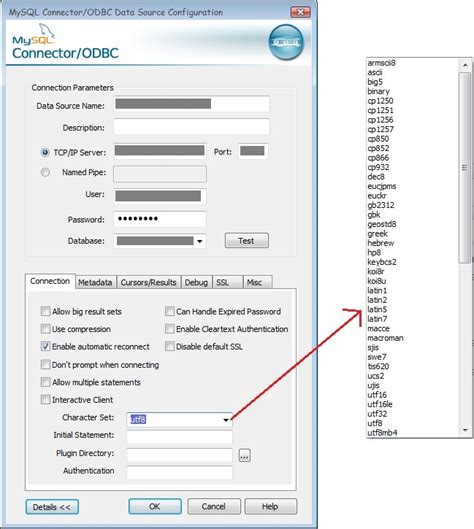Choose utf16le in the list

pos(380,404)
